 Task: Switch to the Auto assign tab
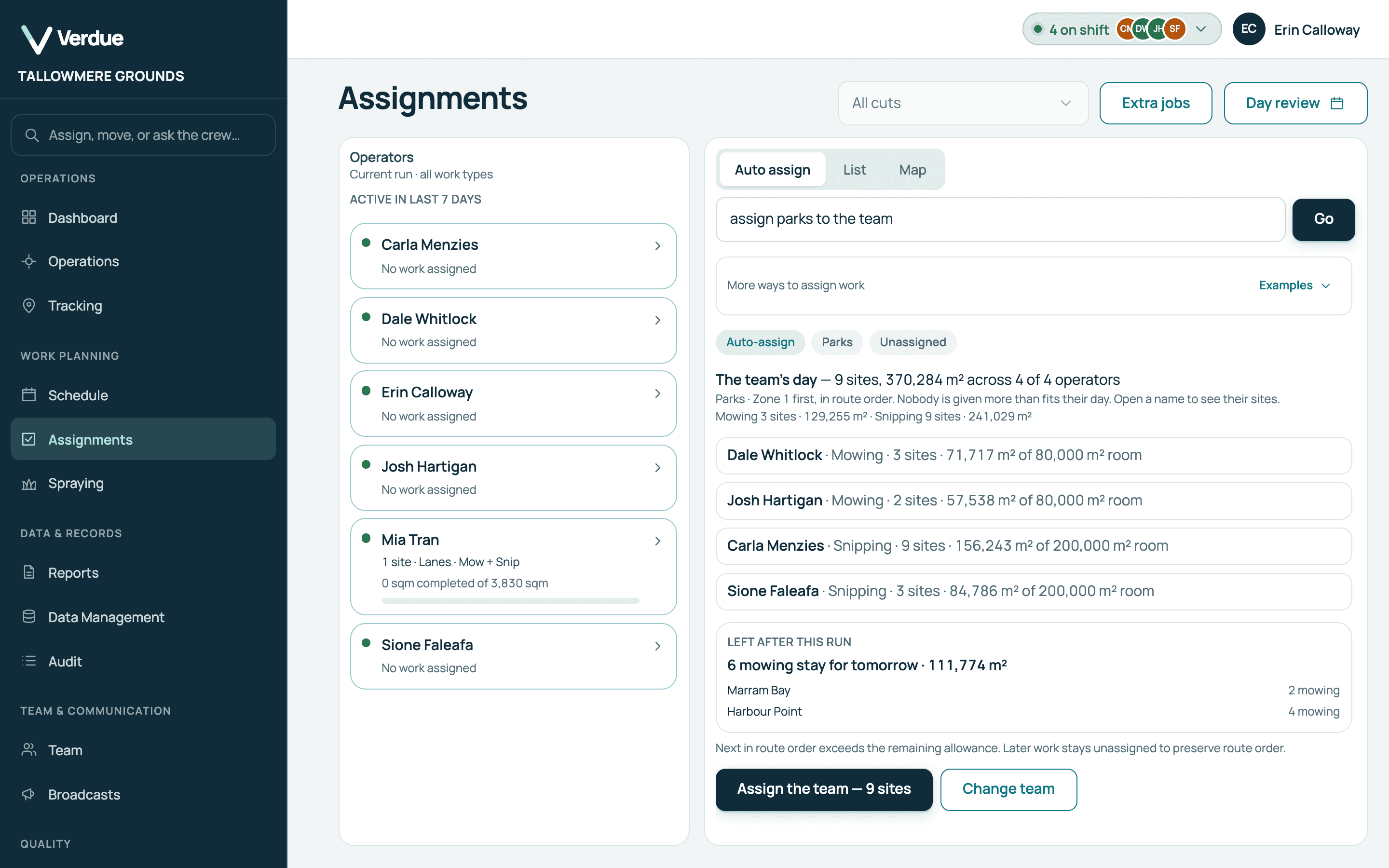pos(772,169)
